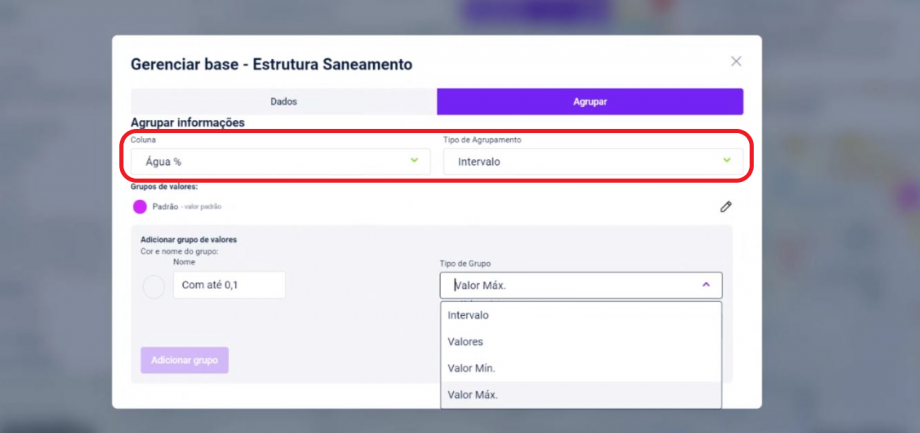Click the Gerenciar base dialog title
Image resolution: width=920 pixels, height=433 pixels.
tap(271, 64)
